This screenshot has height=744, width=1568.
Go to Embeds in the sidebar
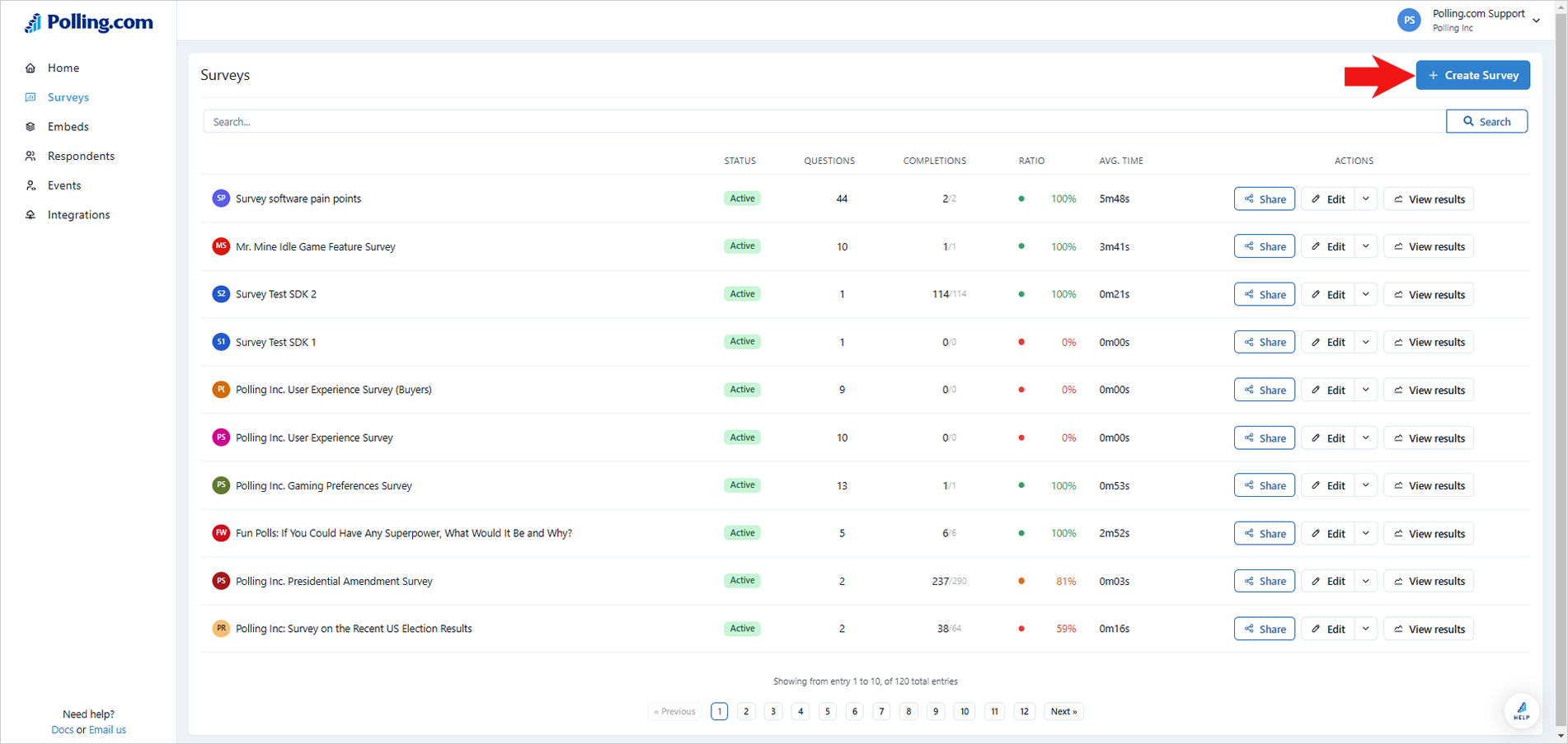(68, 127)
